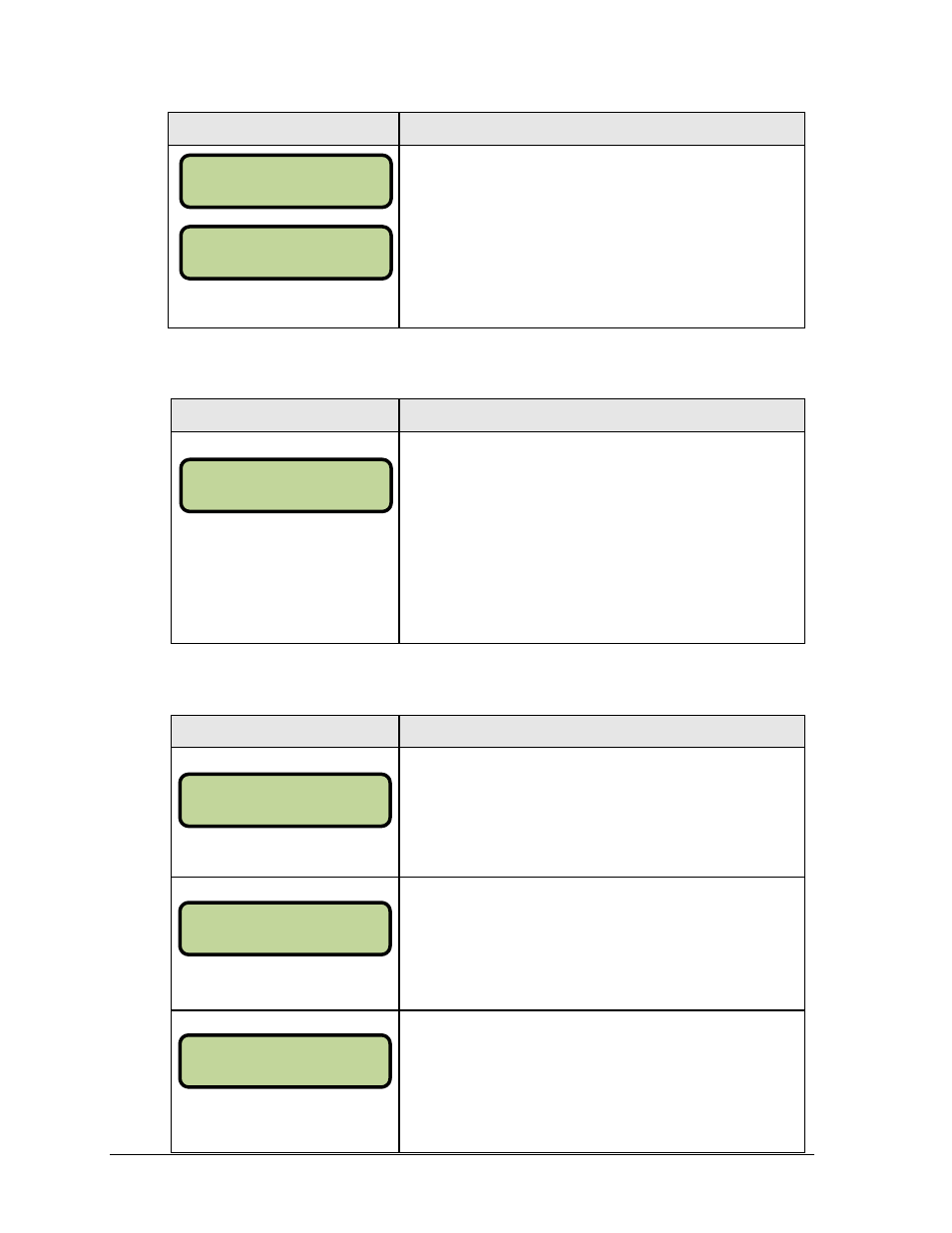Viewport: 952px width, 1233px height.
Task: Click empty space below first table's green boxes
Action: coord(284,304)
